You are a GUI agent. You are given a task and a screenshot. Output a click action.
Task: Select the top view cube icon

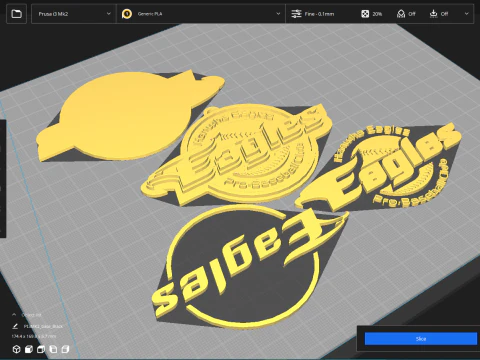pyautogui.click(x=41, y=349)
